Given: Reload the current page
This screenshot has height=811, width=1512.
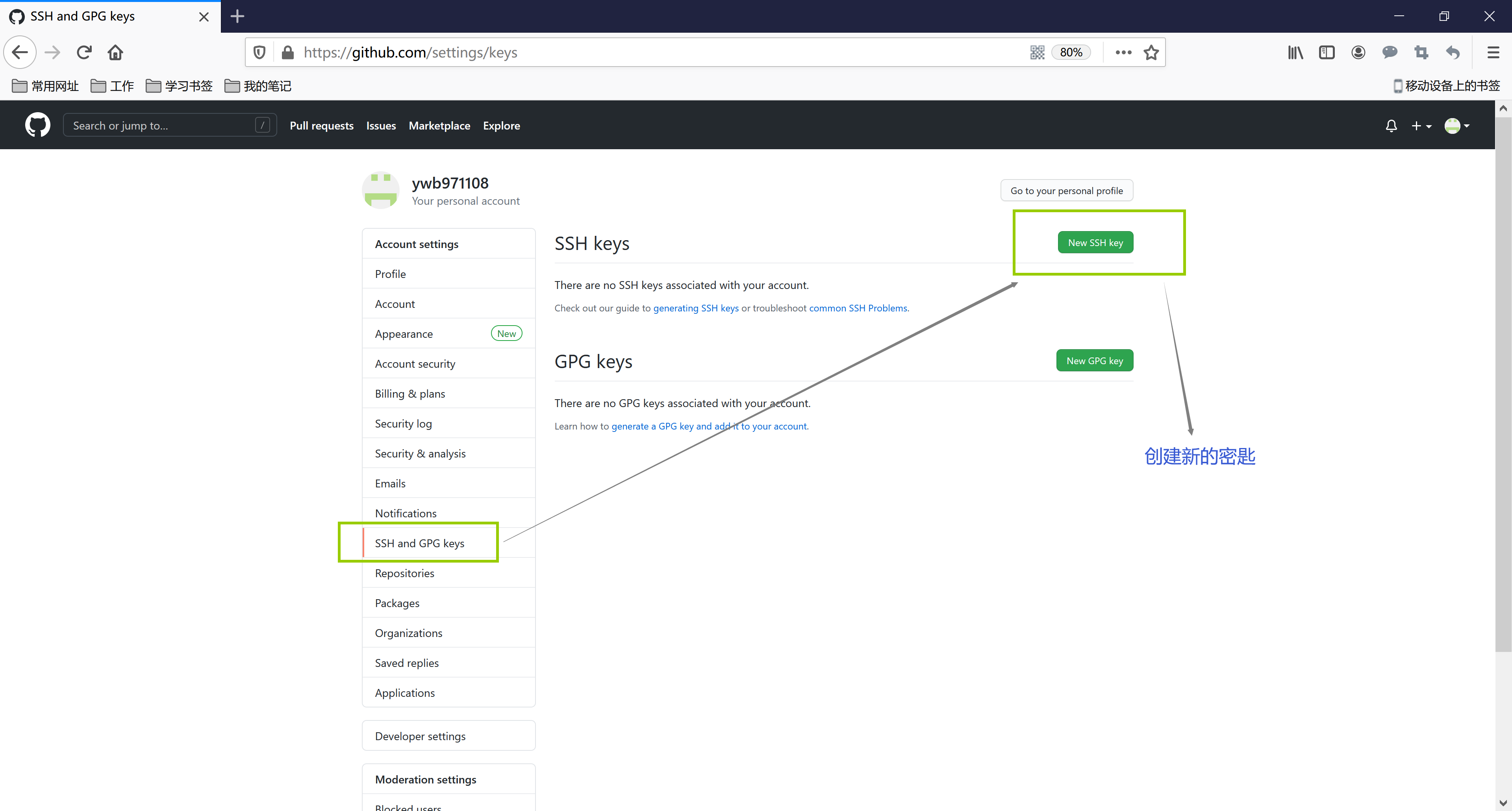Looking at the screenshot, I should point(84,52).
